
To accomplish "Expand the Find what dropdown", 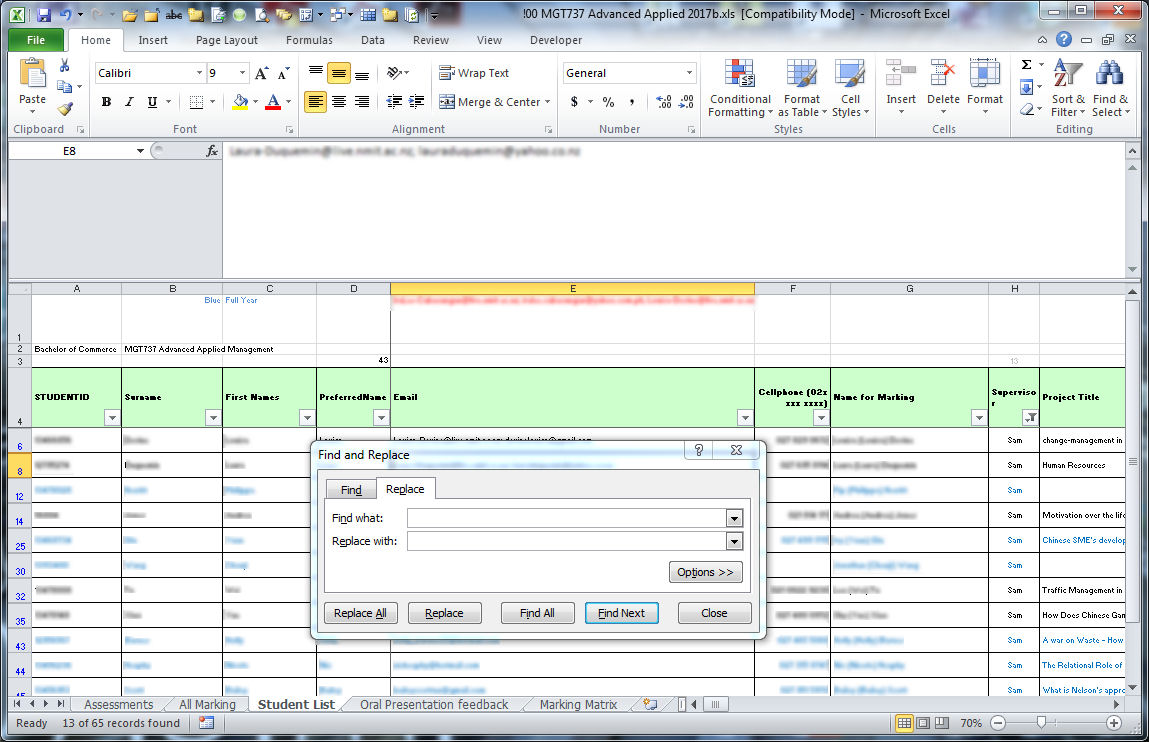I will point(734,517).
